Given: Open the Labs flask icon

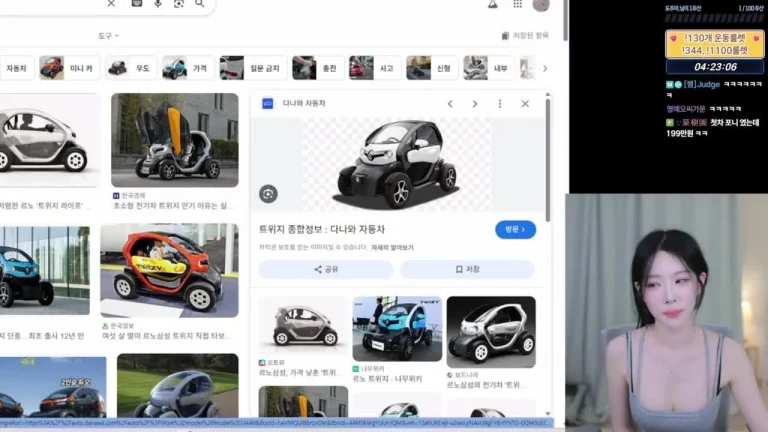Looking at the screenshot, I should (x=492, y=4).
